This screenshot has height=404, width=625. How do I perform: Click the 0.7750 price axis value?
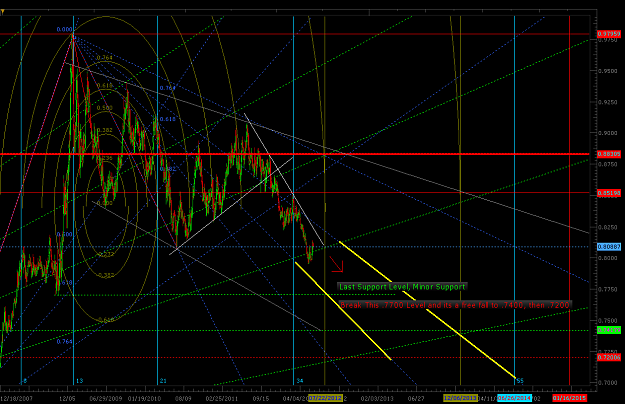(608, 289)
